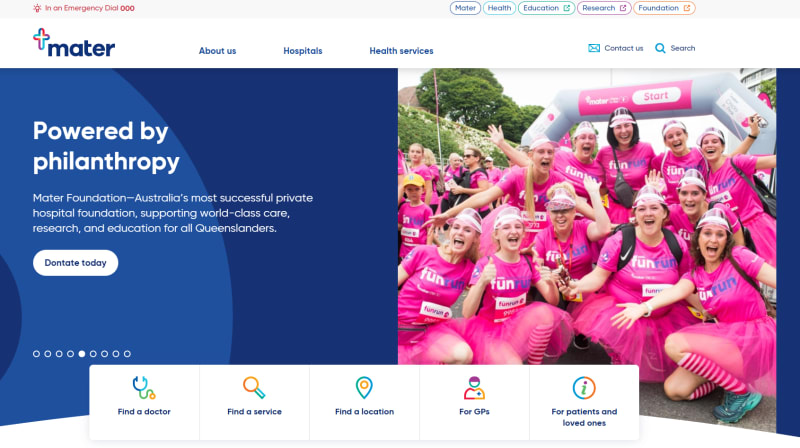Click the map pin Find a location icon
This screenshot has width=800, height=448.
pos(364,388)
